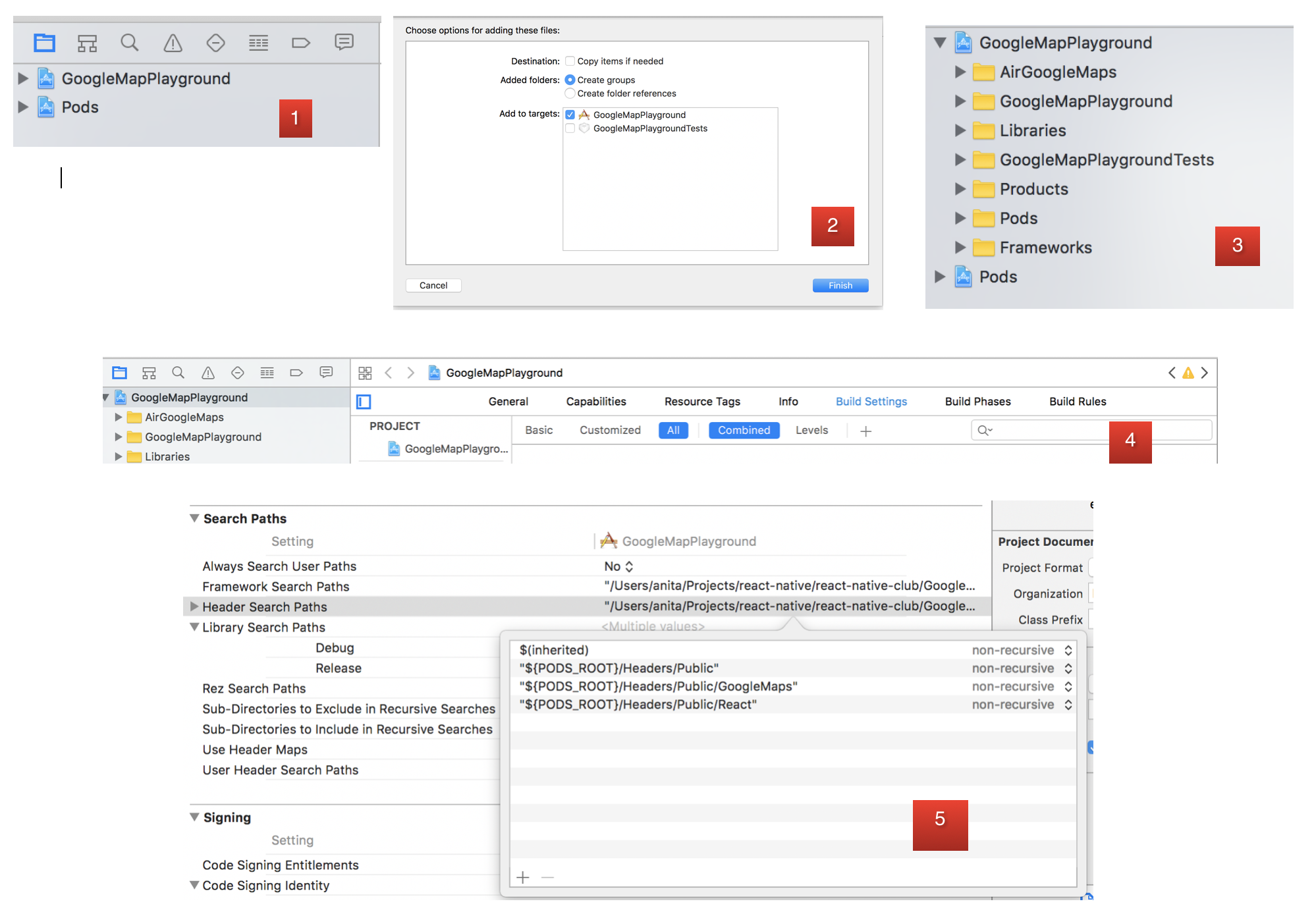Click the yellow warning triangle in jump bar
1316x914 pixels.
pos(1188,373)
